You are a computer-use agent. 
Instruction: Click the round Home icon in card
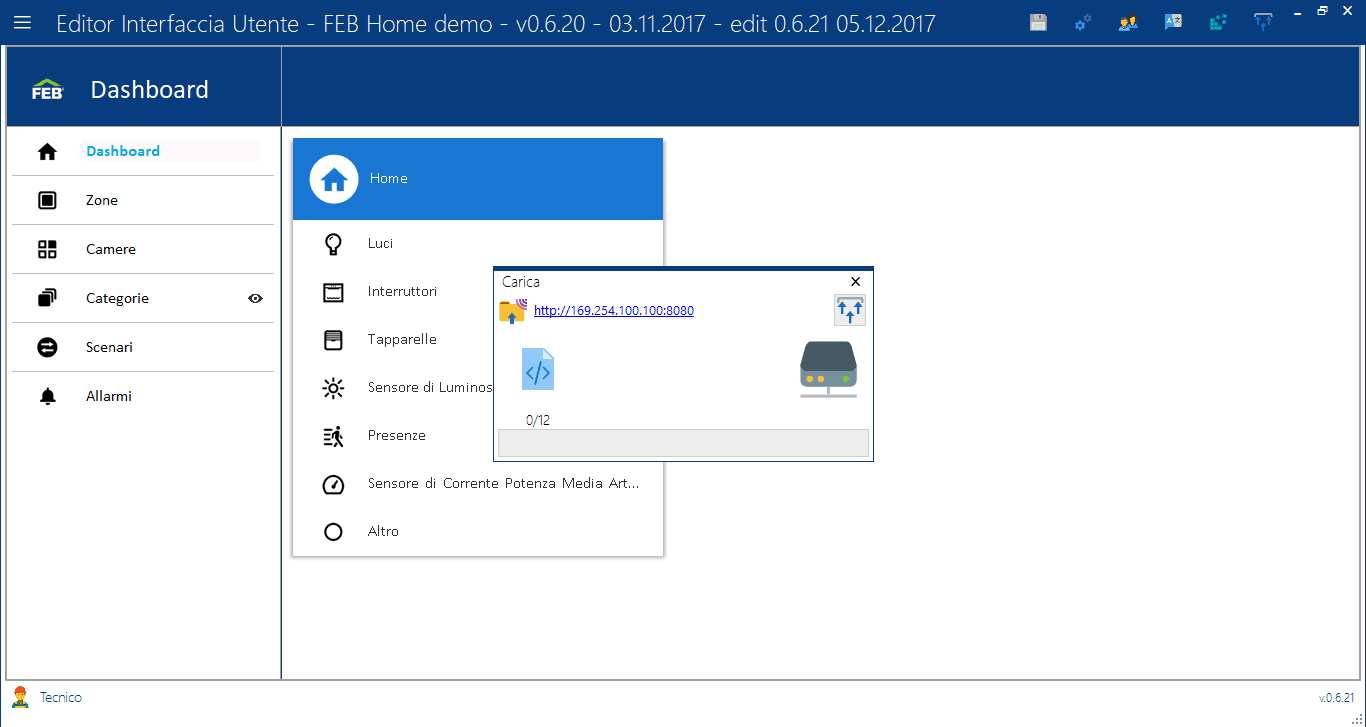[334, 179]
